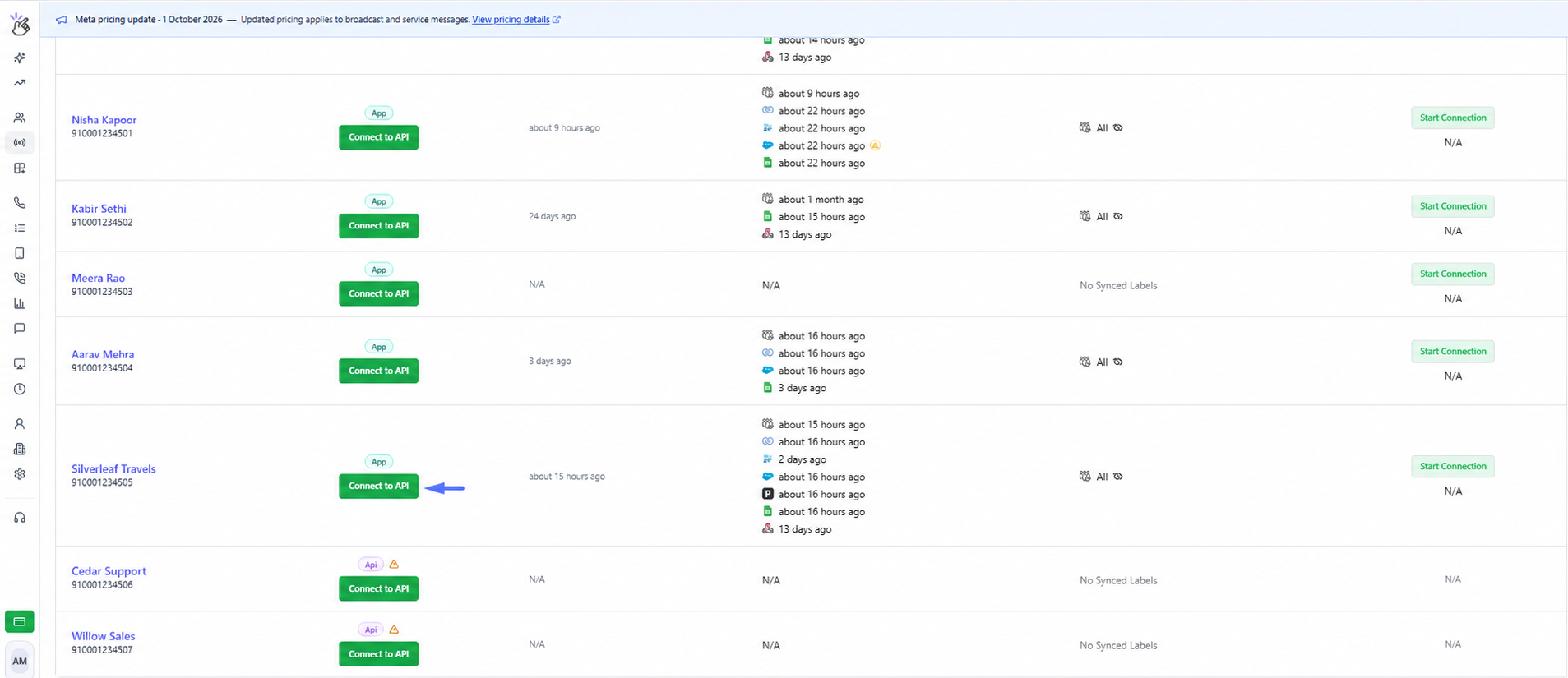The height and width of the screenshot is (678, 1568).
Task: Open the phone call-log icon in the sidebar
Action: point(20,279)
